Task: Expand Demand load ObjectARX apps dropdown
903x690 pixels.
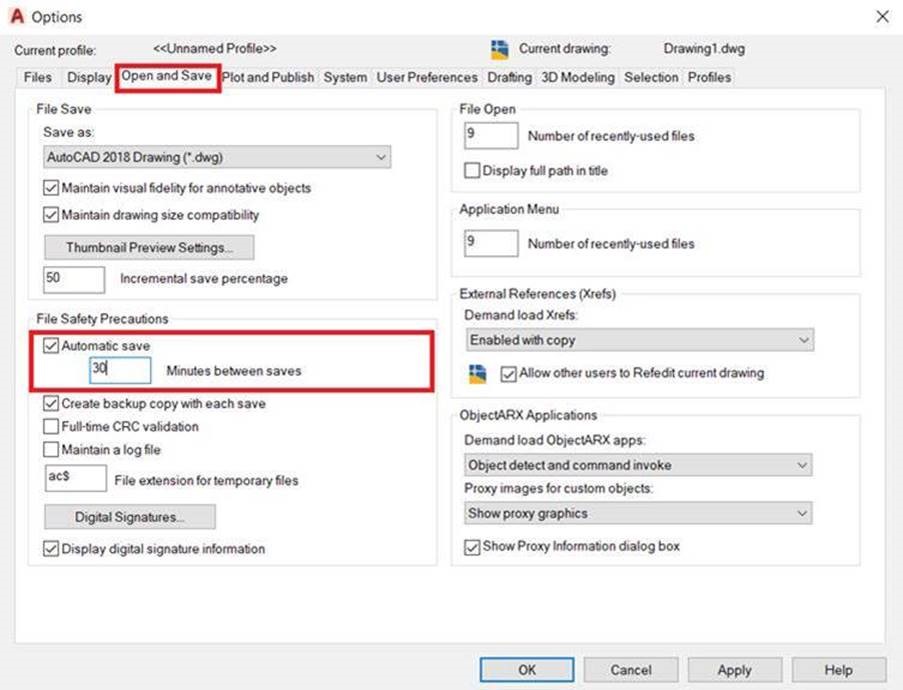Action: [638, 465]
